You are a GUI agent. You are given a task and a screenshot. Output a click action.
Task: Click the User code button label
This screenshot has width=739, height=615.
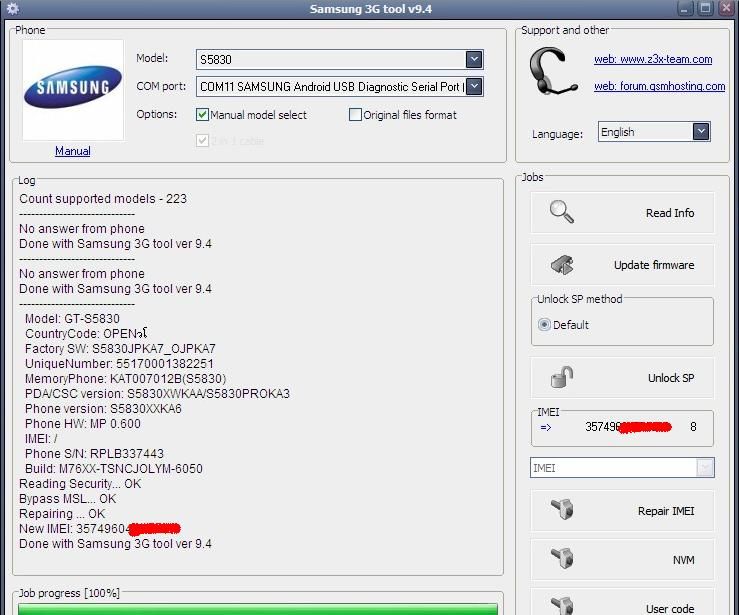tap(670, 608)
